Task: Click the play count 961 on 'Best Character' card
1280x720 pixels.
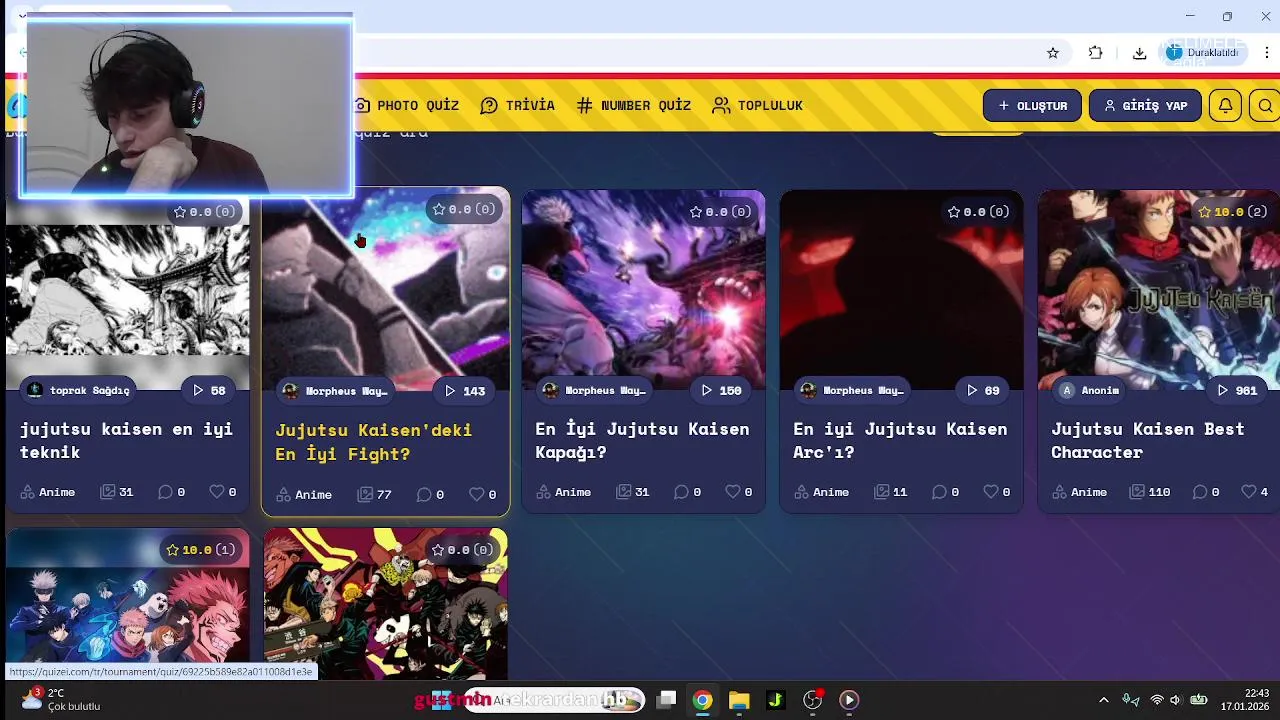Action: pyautogui.click(x=1237, y=390)
